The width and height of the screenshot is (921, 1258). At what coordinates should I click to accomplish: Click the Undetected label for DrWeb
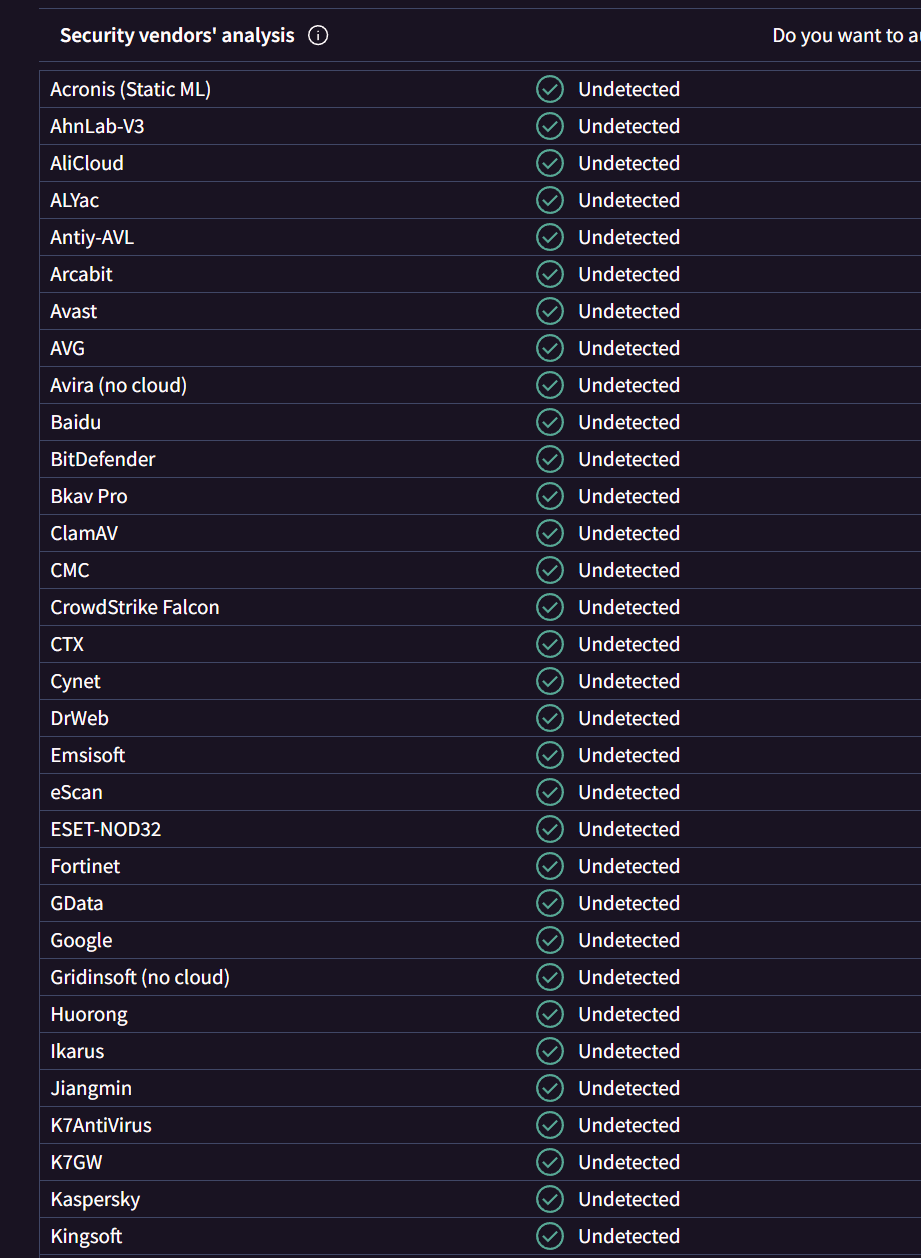coord(629,718)
